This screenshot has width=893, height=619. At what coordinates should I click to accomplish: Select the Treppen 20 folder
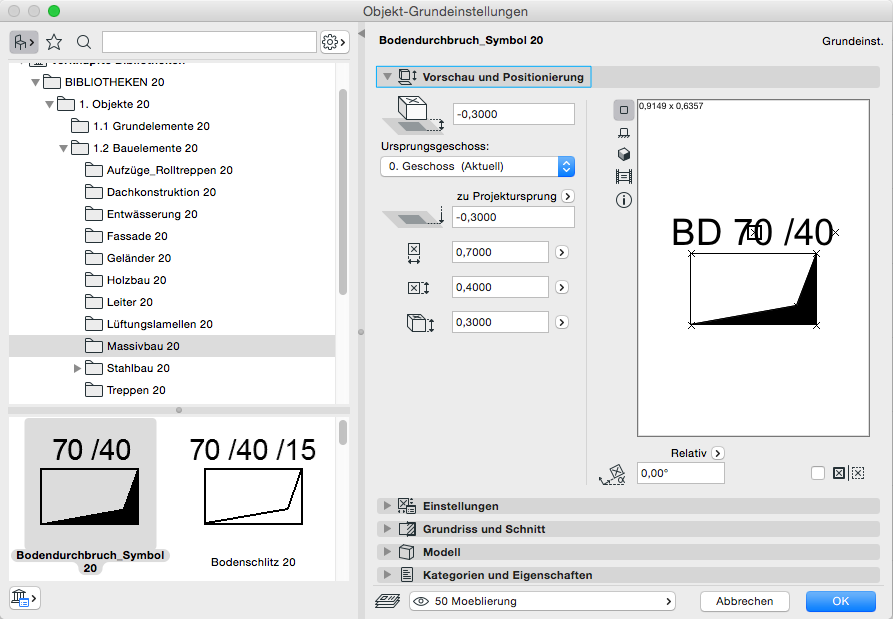pyautogui.click(x=136, y=390)
